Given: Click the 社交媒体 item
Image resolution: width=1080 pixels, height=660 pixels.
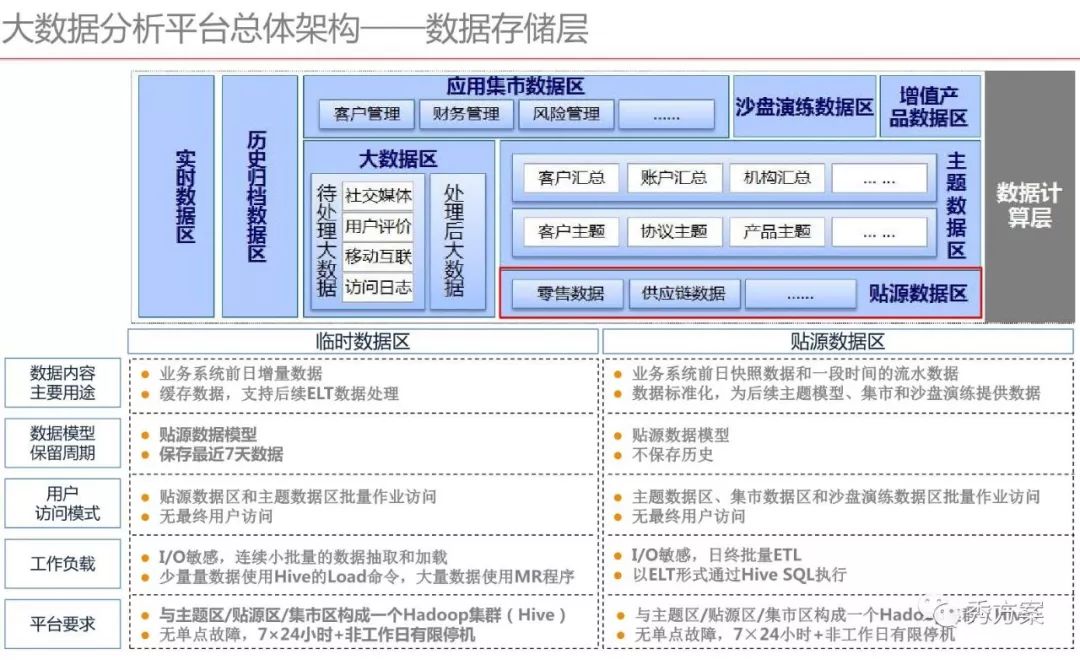Looking at the screenshot, I should [x=378, y=196].
